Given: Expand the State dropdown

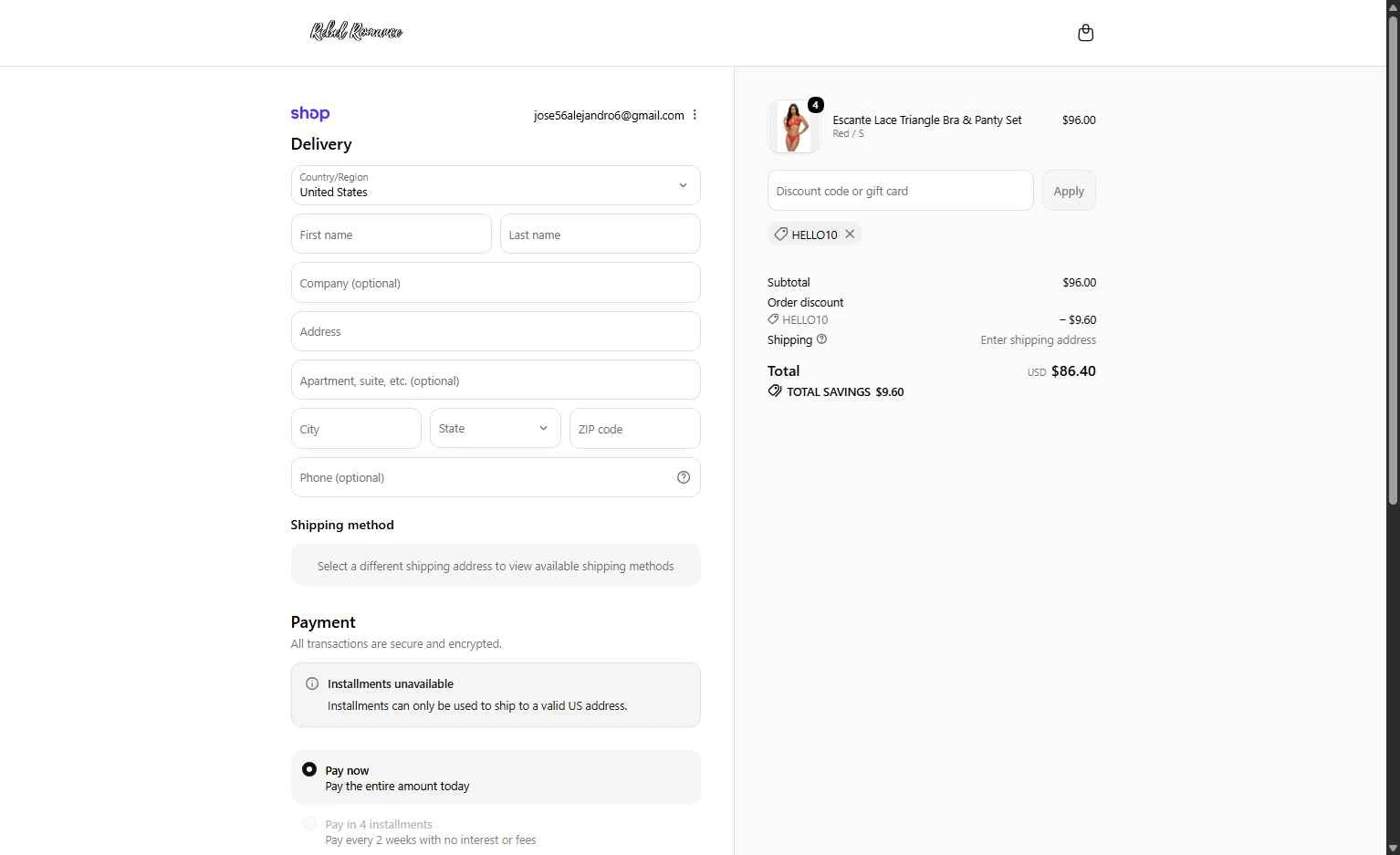Looking at the screenshot, I should coord(495,429).
